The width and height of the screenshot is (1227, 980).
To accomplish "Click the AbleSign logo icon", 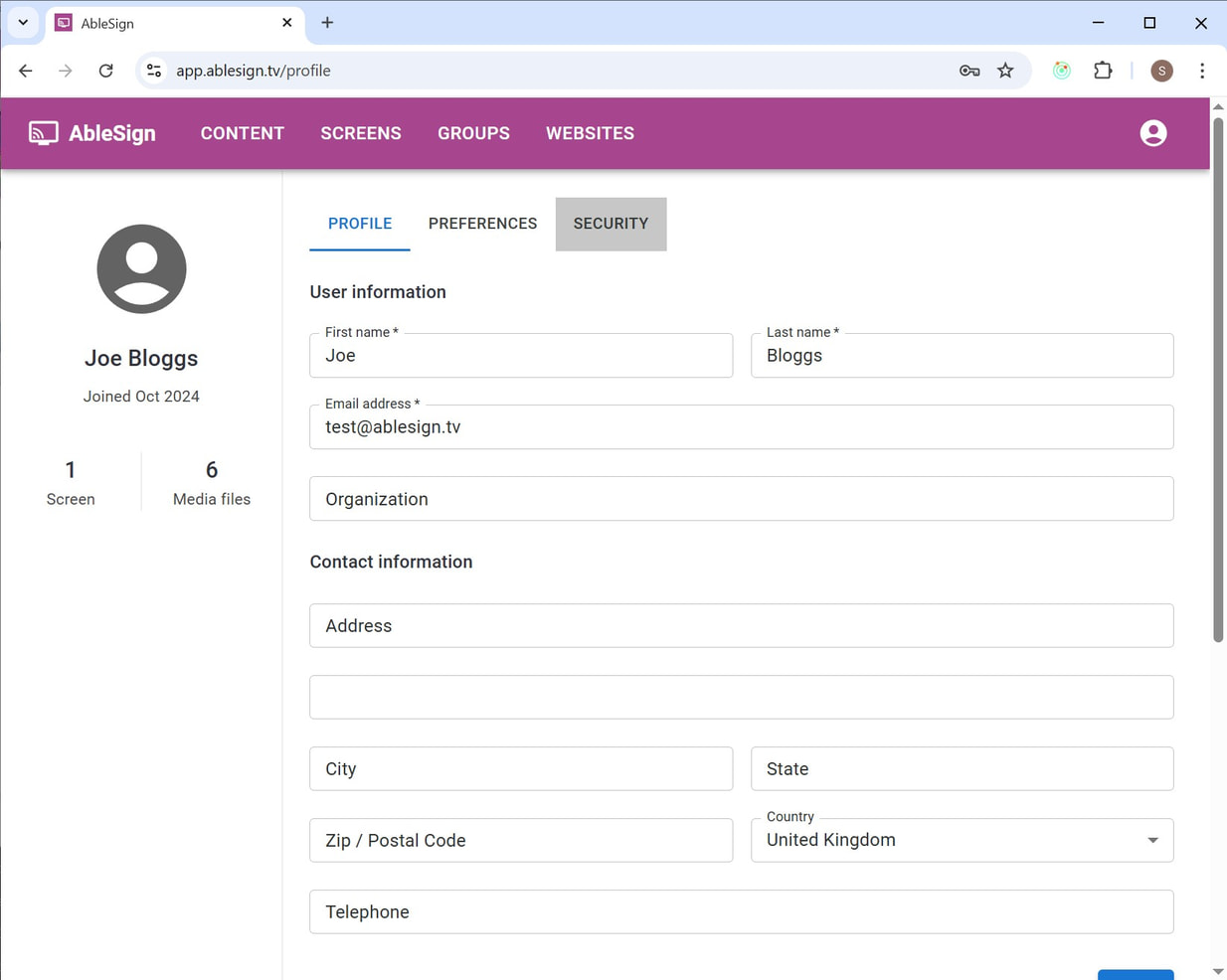I will [x=43, y=133].
